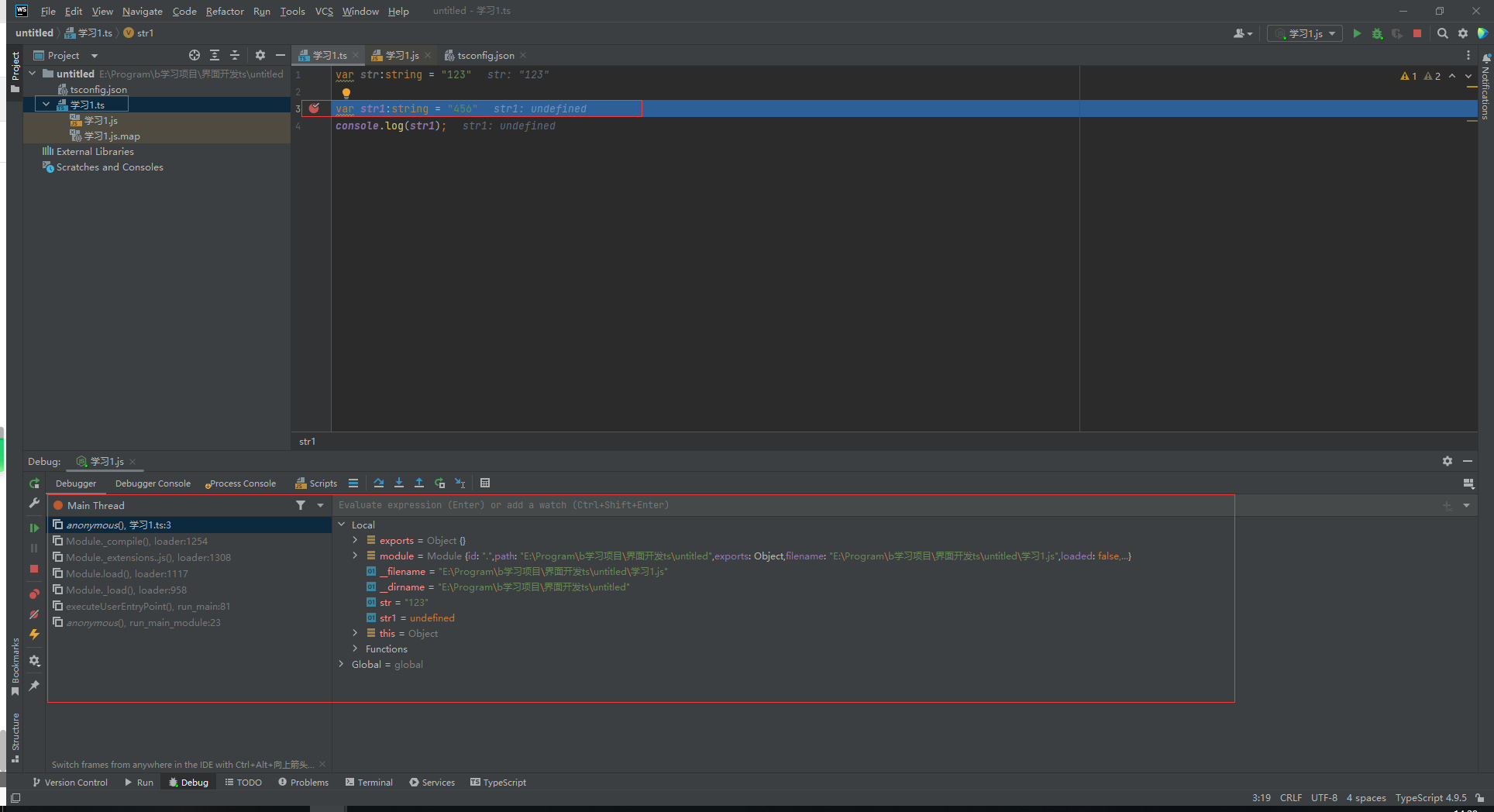
Task: Step Into using down-arrow icon
Action: [x=399, y=483]
